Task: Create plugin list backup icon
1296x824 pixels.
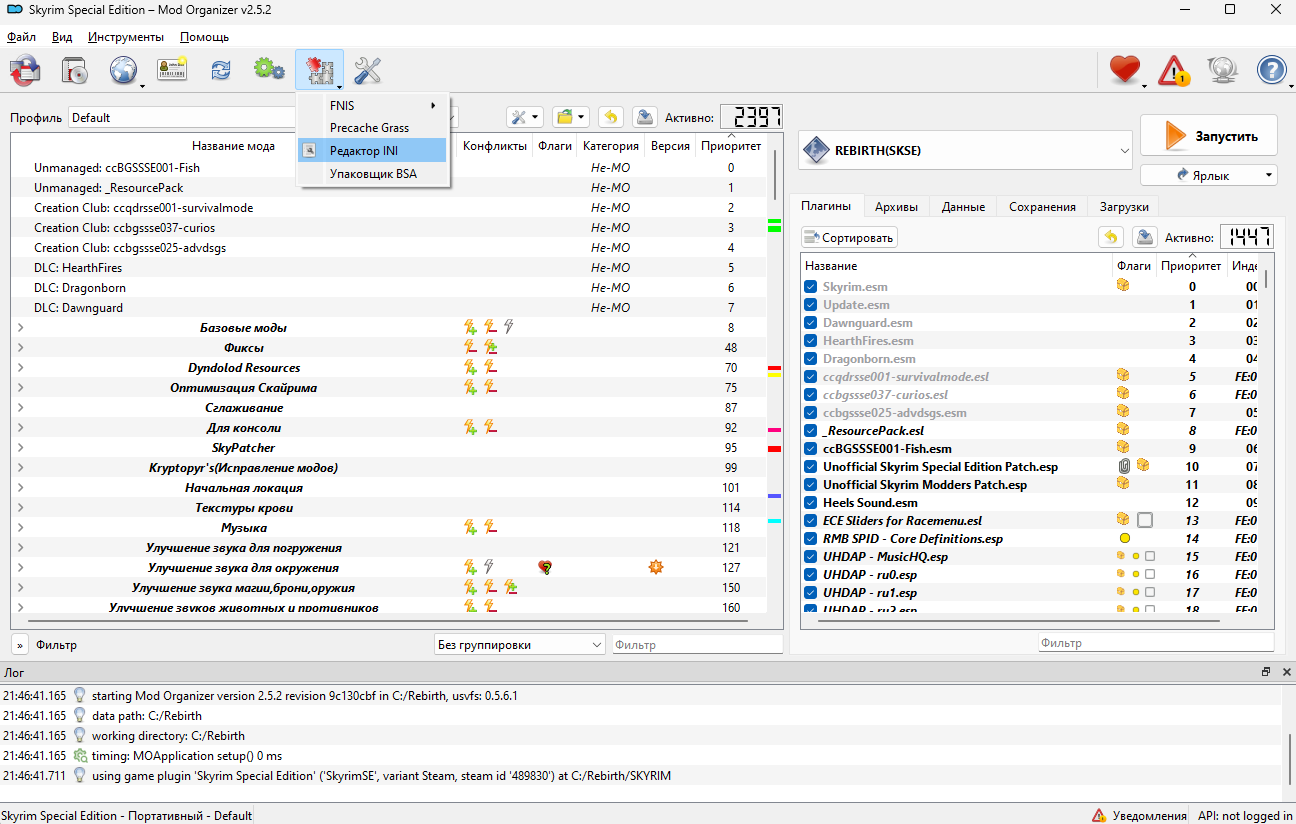Action: click(1145, 237)
